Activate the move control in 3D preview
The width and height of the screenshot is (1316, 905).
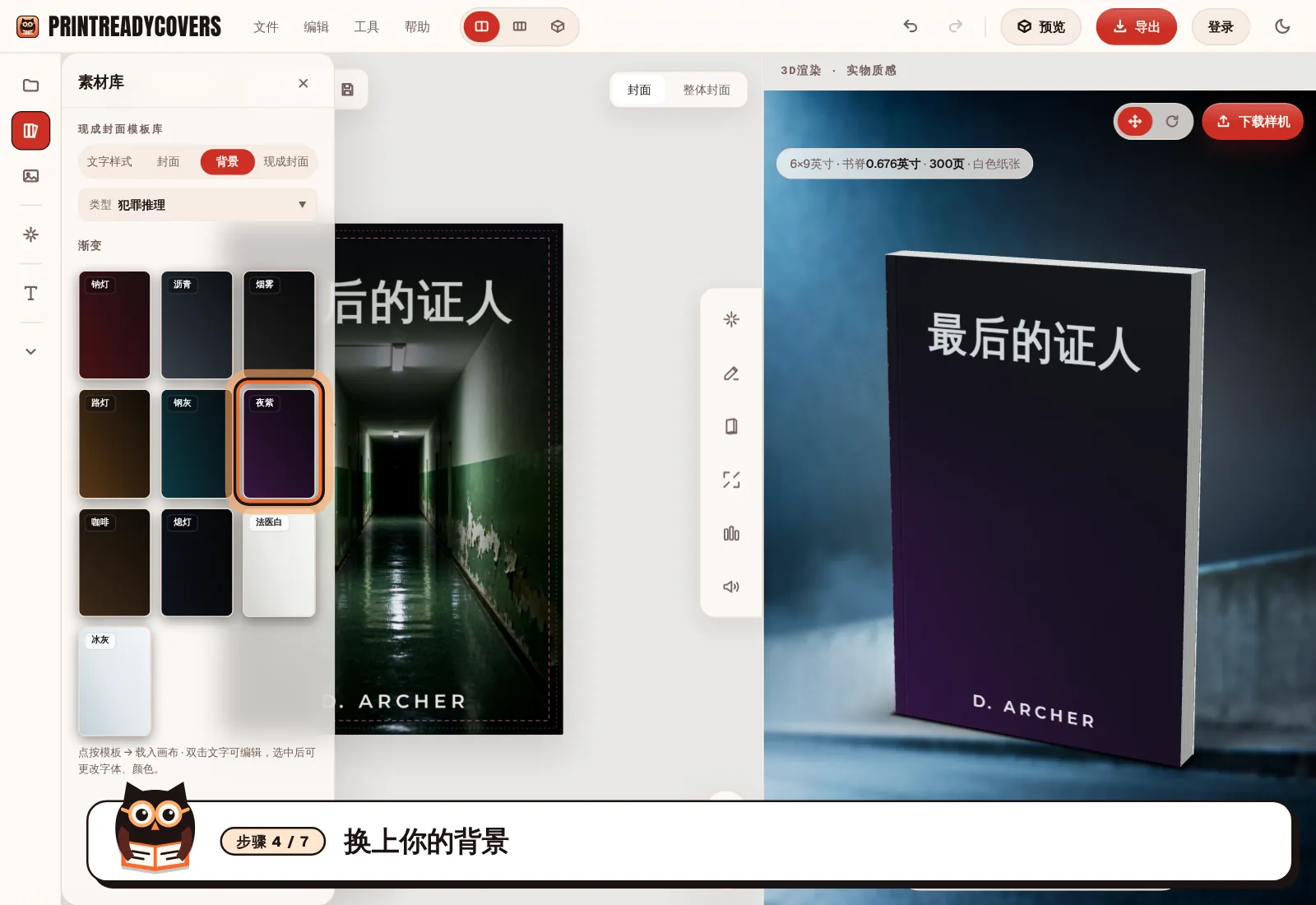pyautogui.click(x=1135, y=122)
